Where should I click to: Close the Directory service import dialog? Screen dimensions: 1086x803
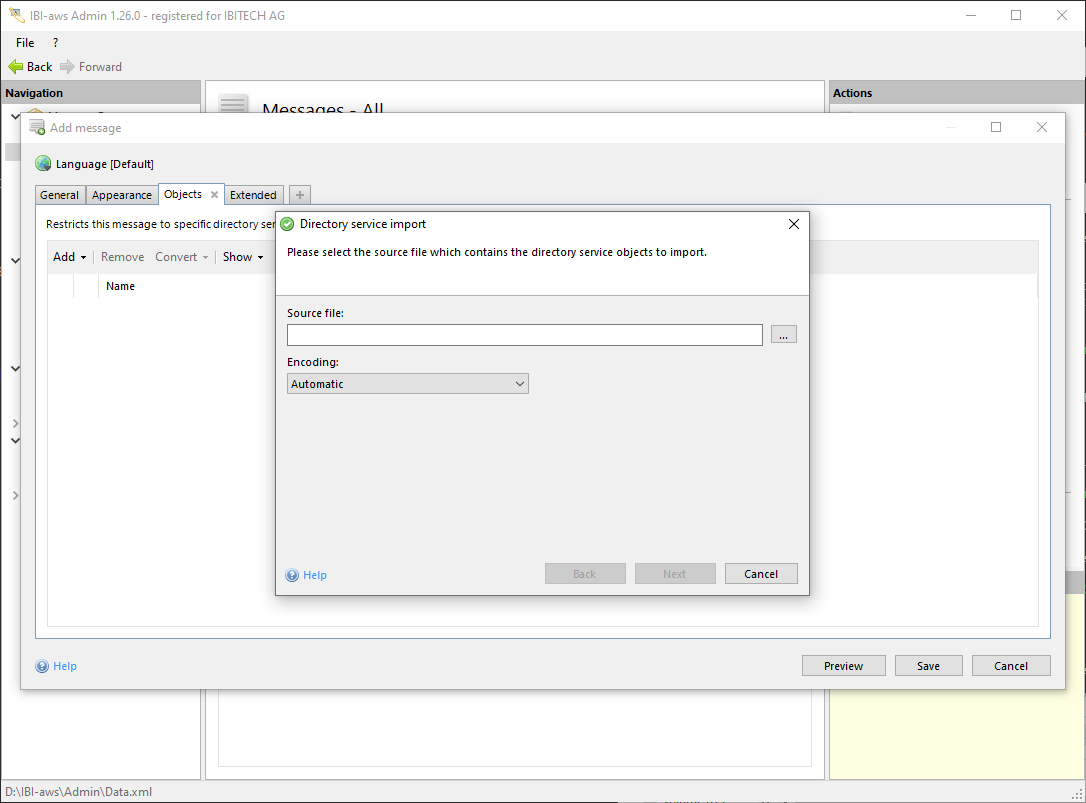pos(794,224)
